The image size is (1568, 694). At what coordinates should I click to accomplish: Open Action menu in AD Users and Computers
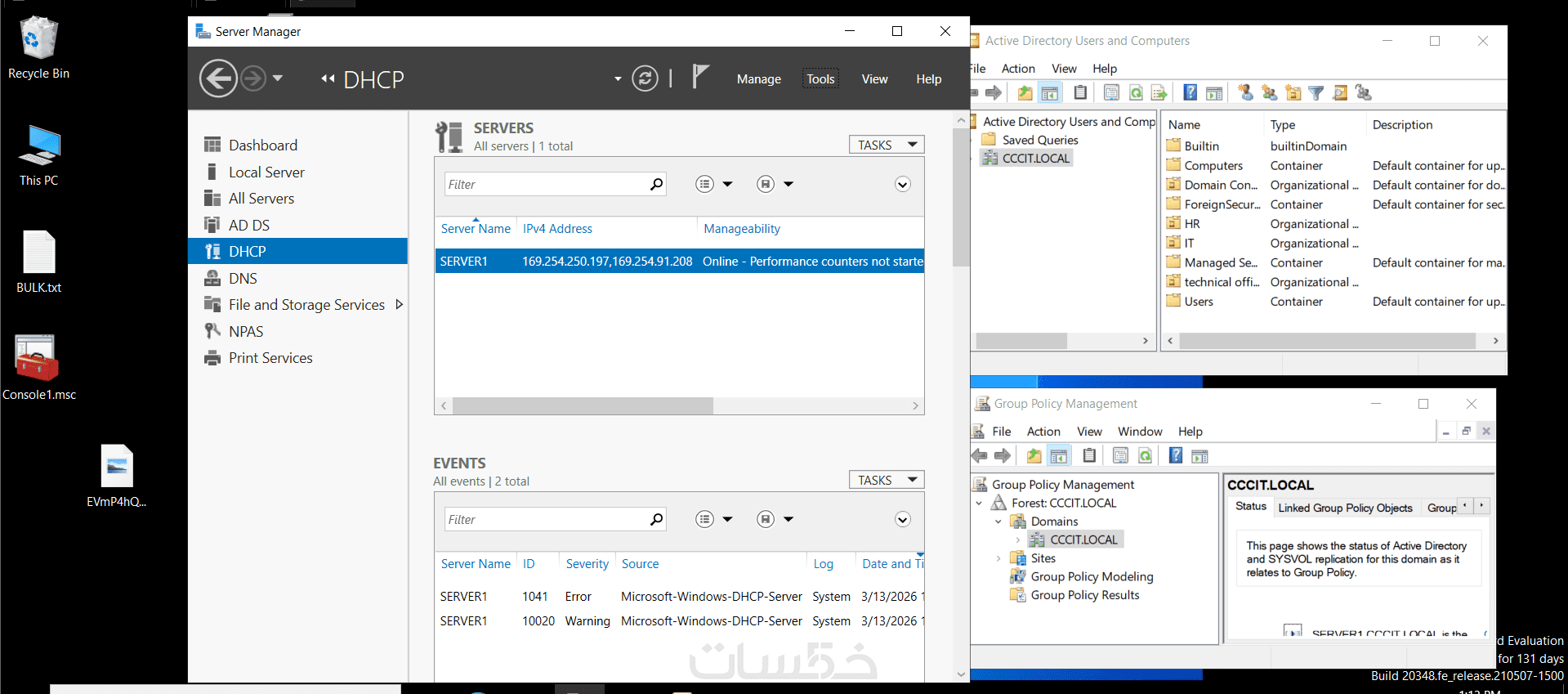[1018, 69]
